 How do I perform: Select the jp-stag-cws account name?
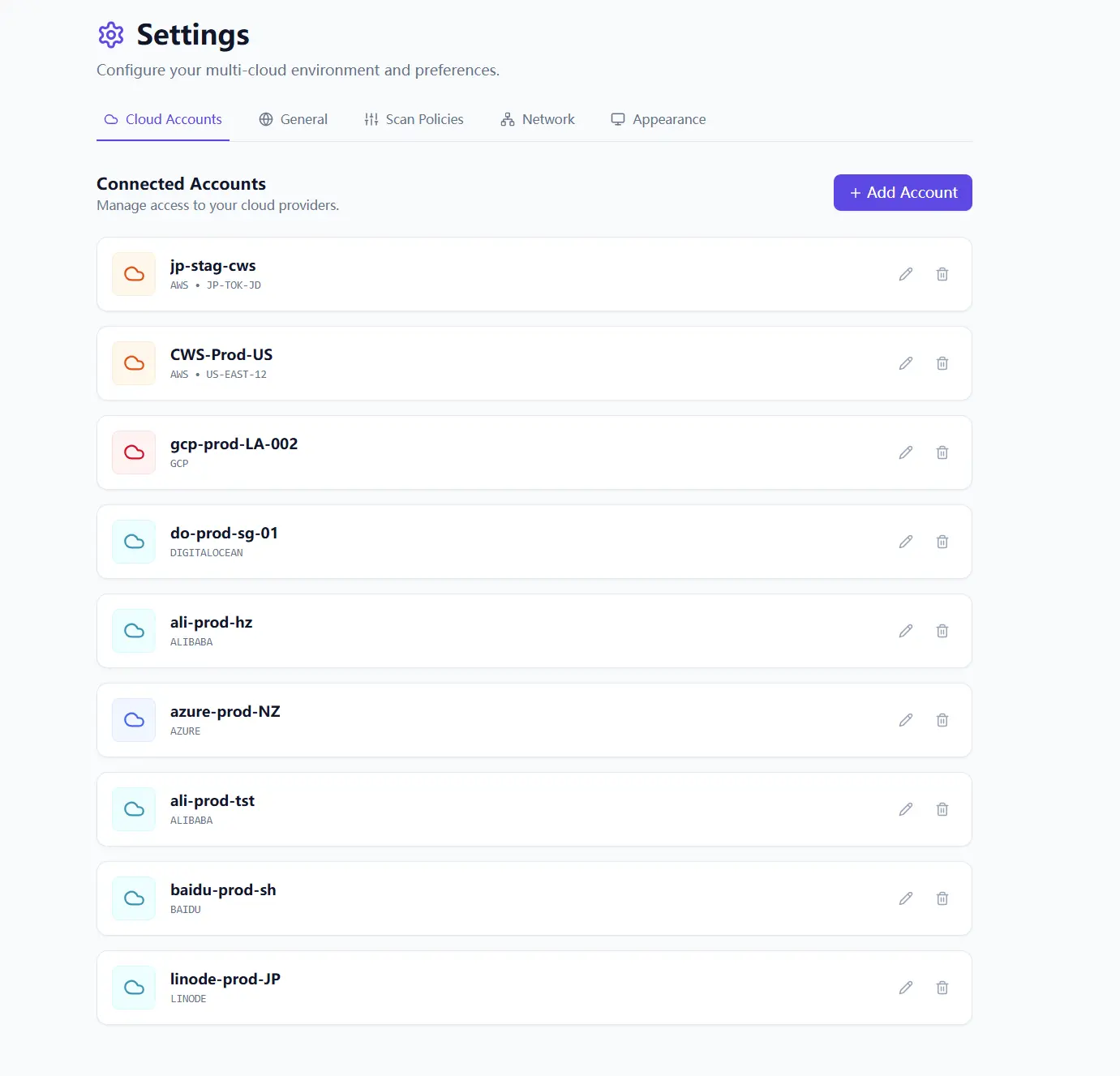[x=213, y=266]
